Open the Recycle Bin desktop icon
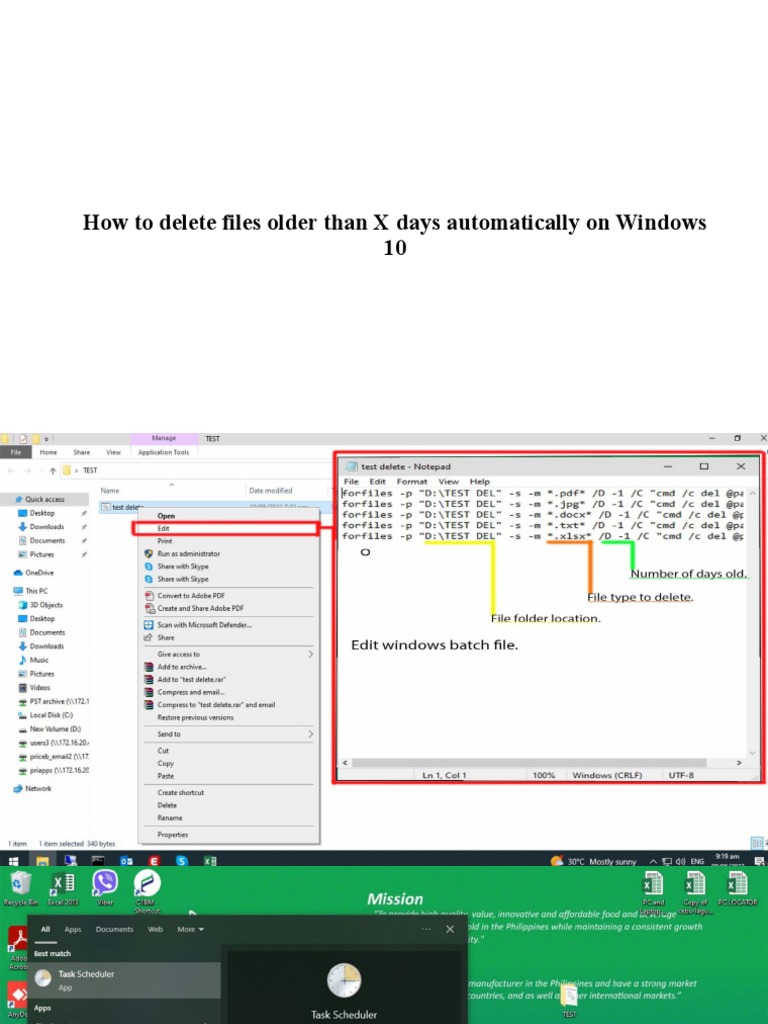The width and height of the screenshot is (768, 1024). point(20,888)
